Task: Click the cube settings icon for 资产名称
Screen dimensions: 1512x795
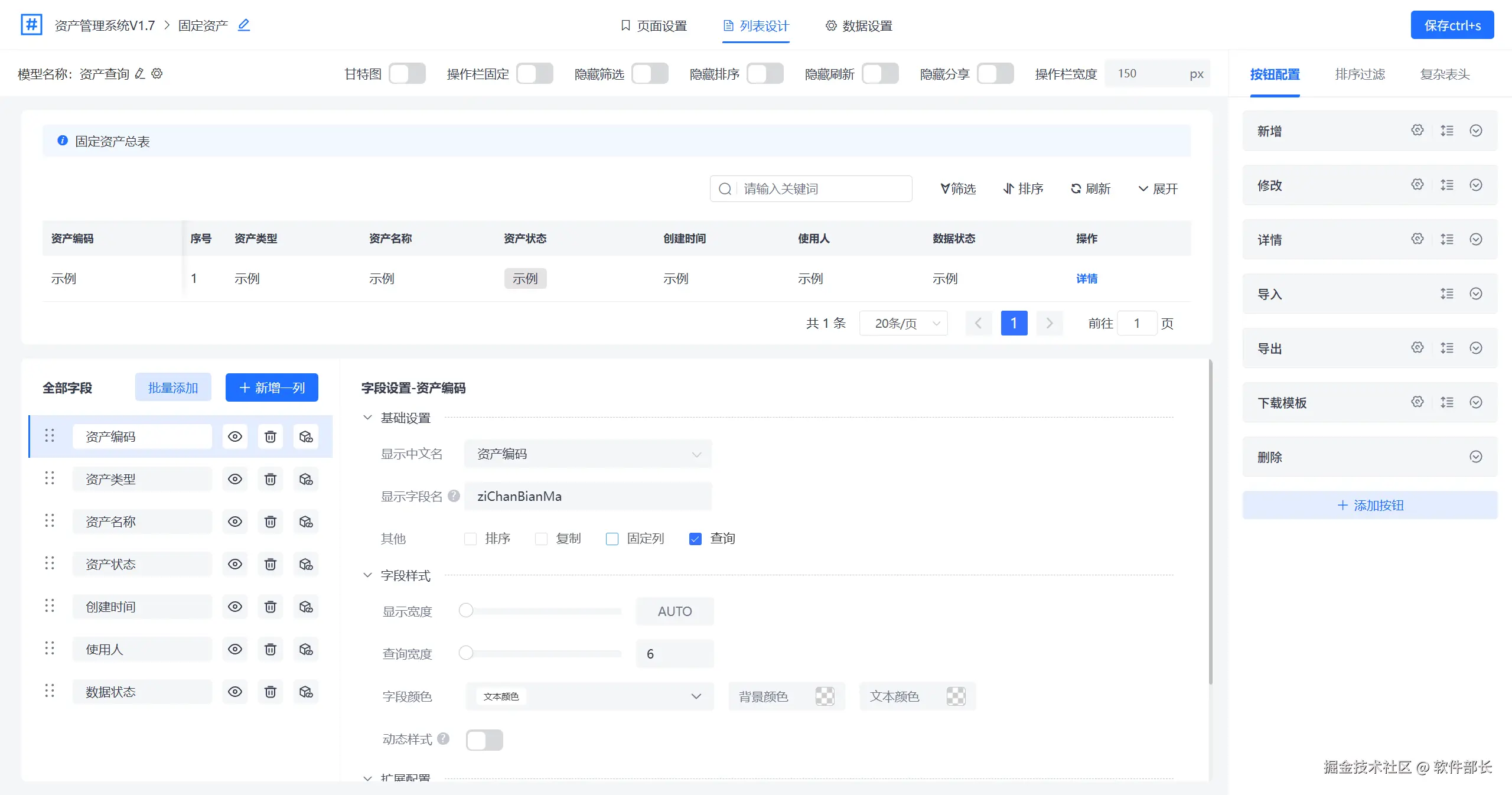Action: (x=305, y=522)
